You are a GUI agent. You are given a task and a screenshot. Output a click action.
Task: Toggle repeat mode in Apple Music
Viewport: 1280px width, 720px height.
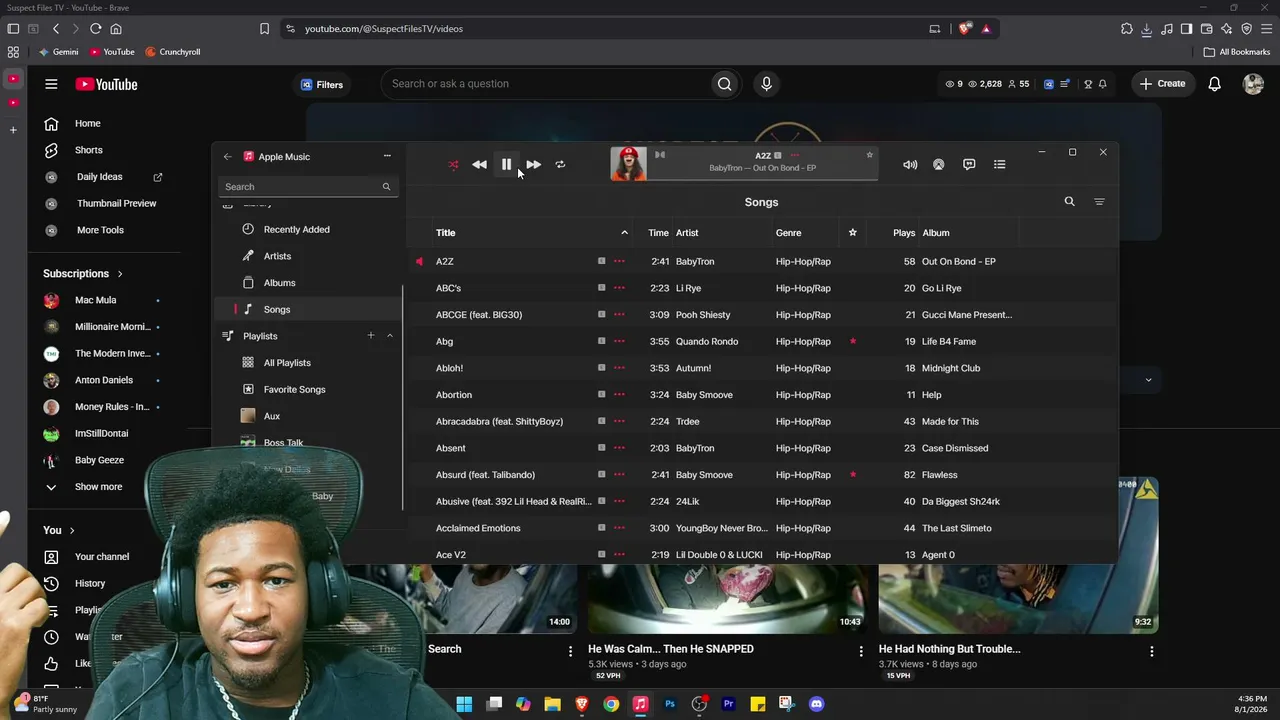[560, 165]
